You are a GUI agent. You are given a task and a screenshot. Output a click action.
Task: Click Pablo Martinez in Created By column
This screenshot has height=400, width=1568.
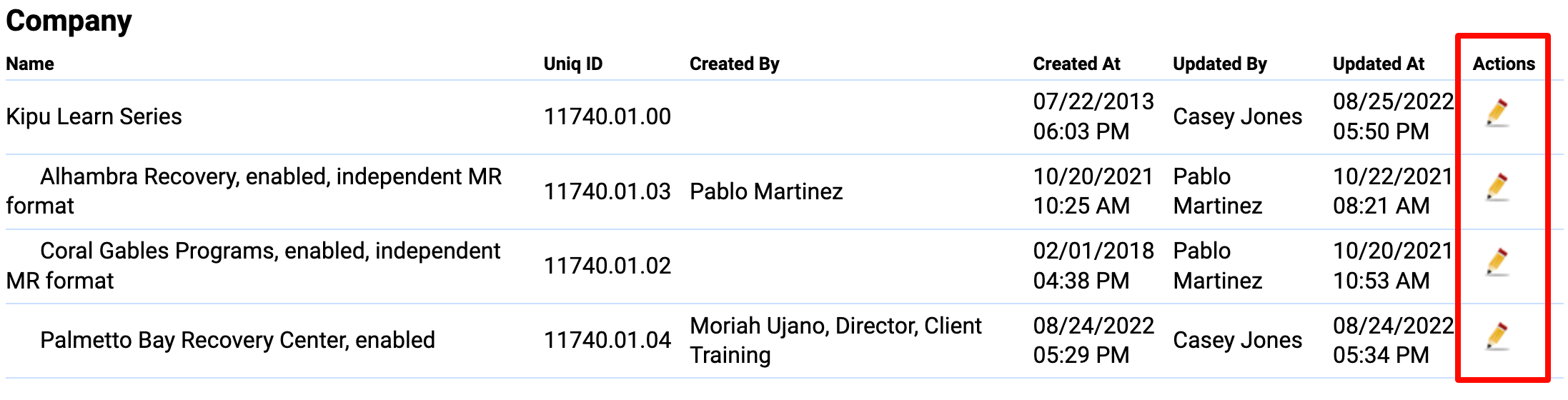click(766, 191)
